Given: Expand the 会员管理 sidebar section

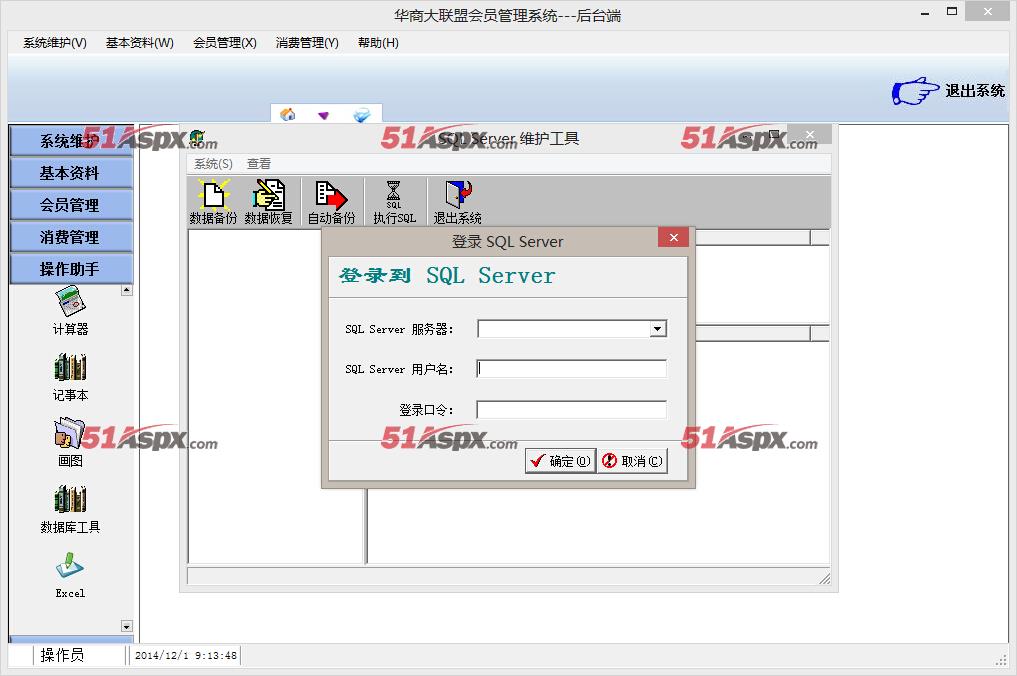Looking at the screenshot, I should tap(71, 205).
